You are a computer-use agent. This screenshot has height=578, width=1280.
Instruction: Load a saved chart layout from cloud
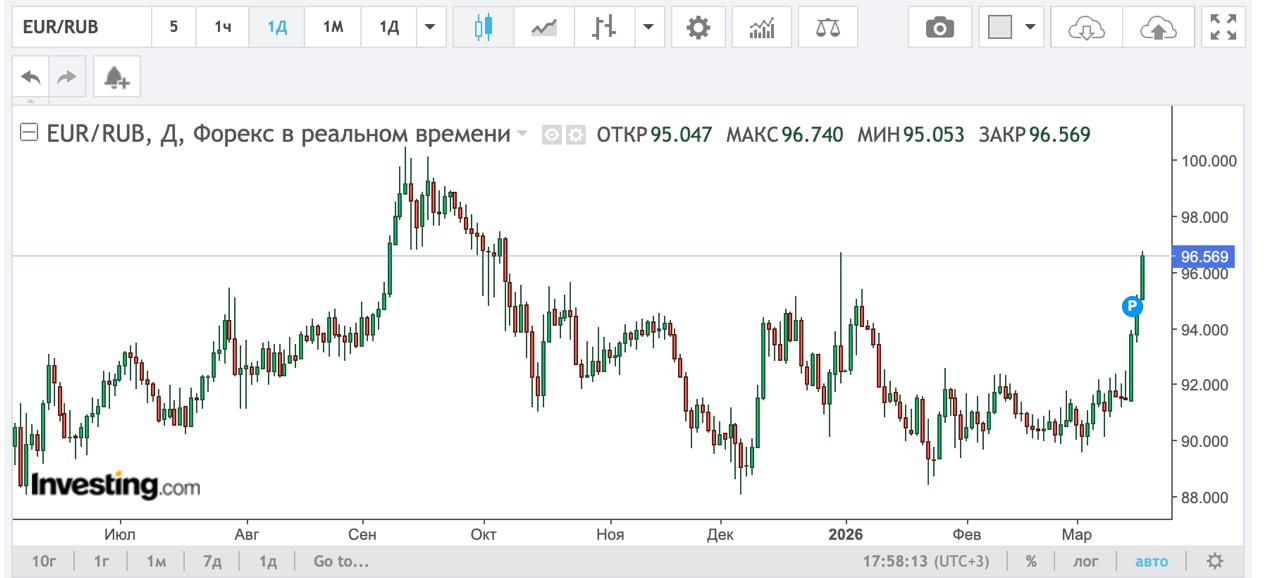pyautogui.click(x=1087, y=27)
